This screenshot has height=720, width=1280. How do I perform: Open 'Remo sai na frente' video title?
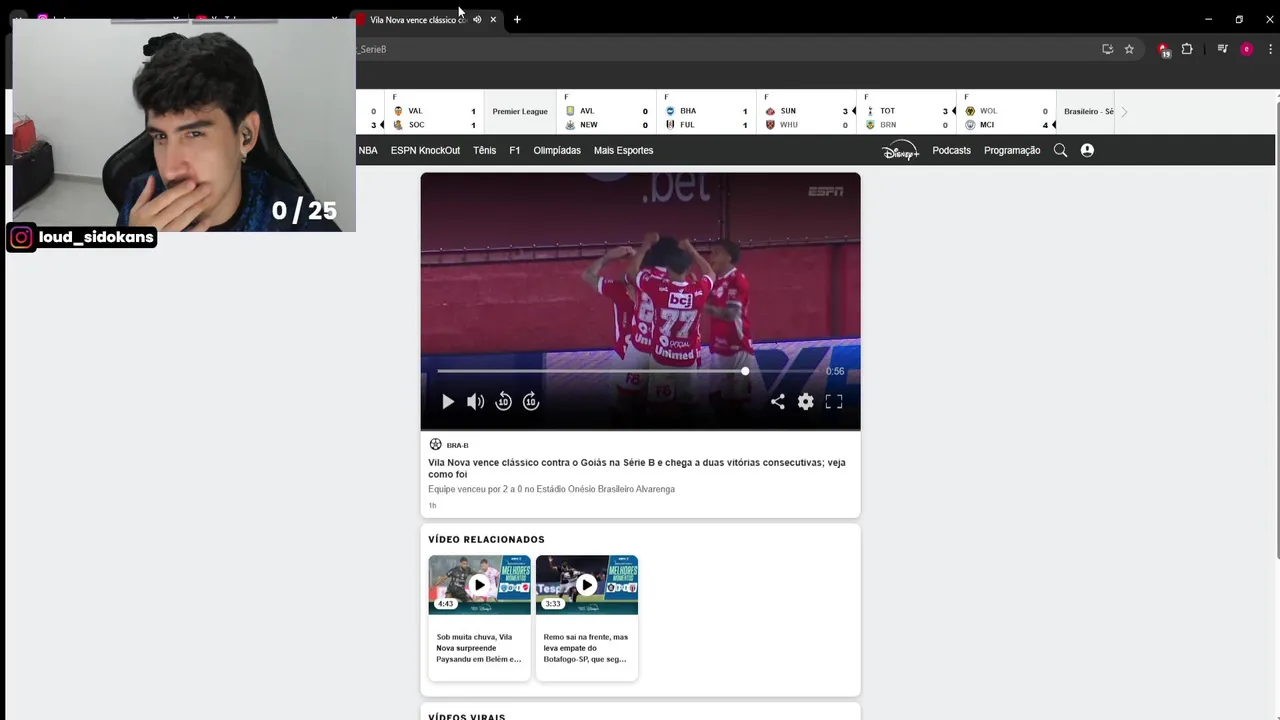click(586, 648)
